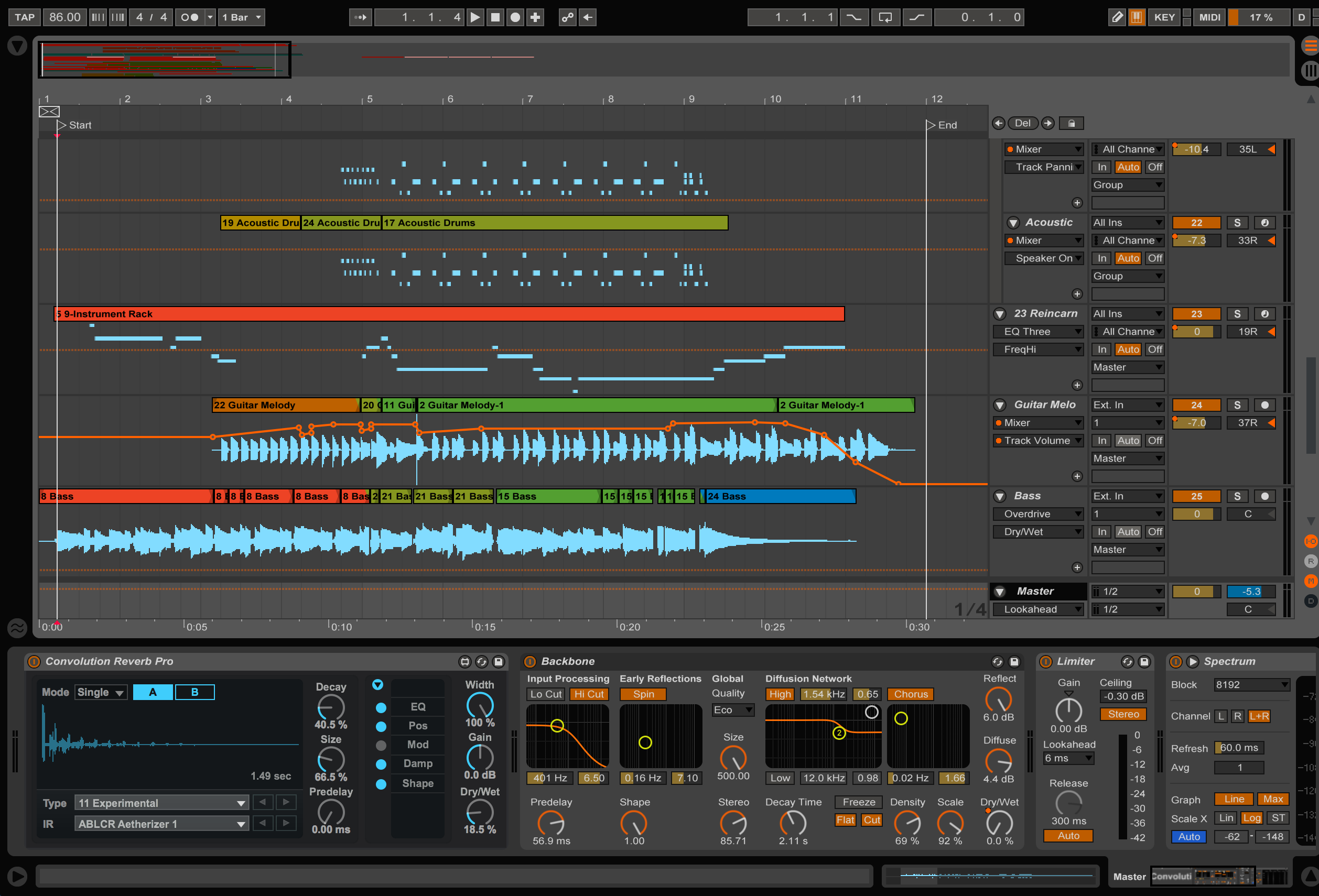1319x896 pixels.
Task: Click the Del locator button
Action: point(1023,123)
